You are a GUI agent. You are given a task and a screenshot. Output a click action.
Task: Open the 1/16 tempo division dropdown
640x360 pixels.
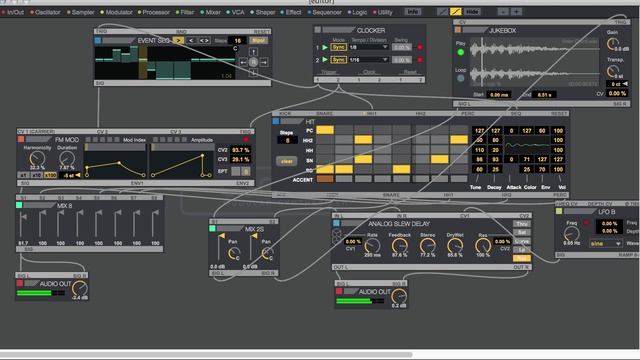369,60
